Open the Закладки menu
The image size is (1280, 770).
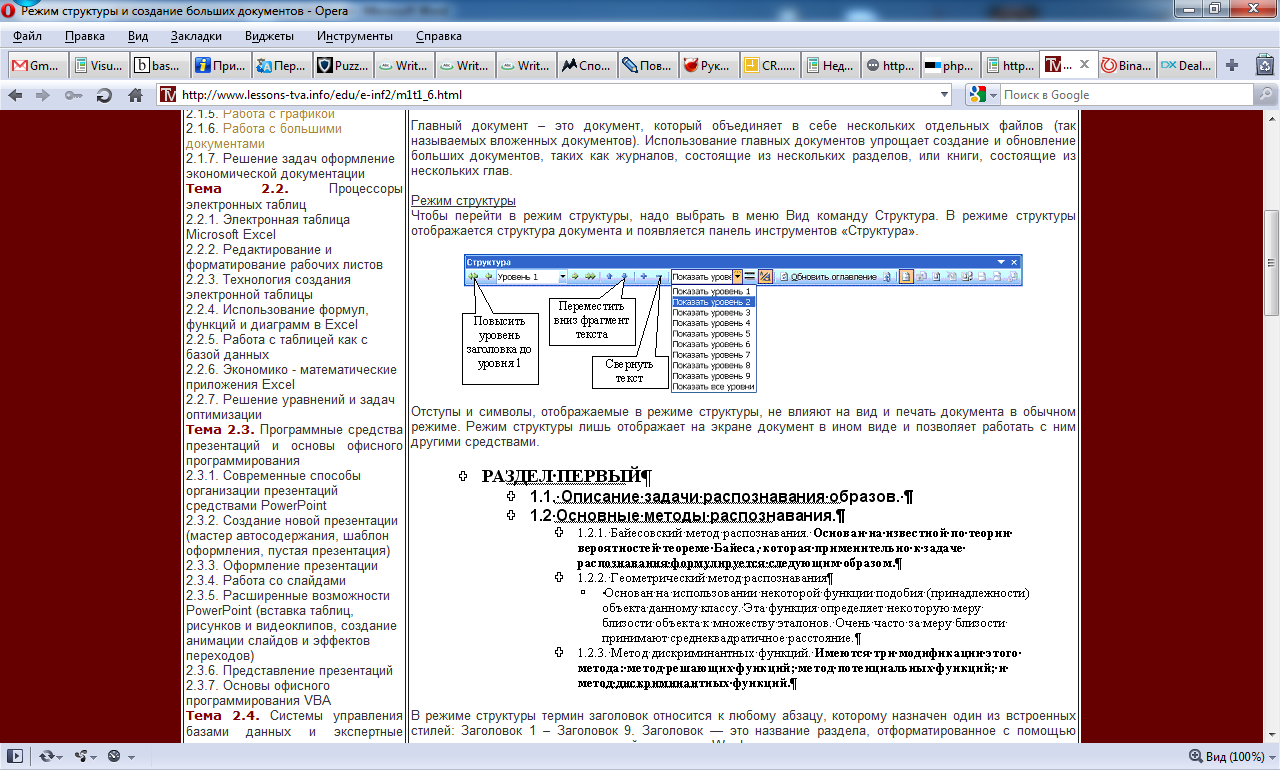click(196, 36)
